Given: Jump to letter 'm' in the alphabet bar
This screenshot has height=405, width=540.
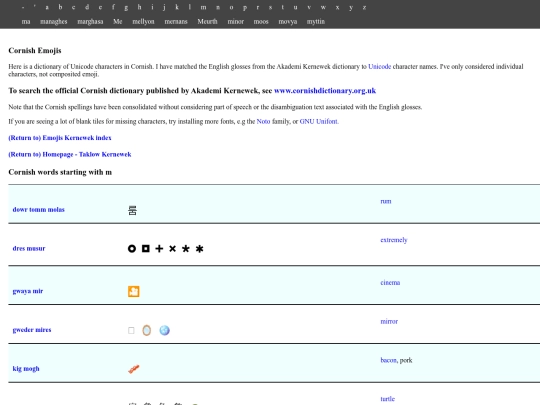Looking at the screenshot, I should pyautogui.click(x=204, y=7).
